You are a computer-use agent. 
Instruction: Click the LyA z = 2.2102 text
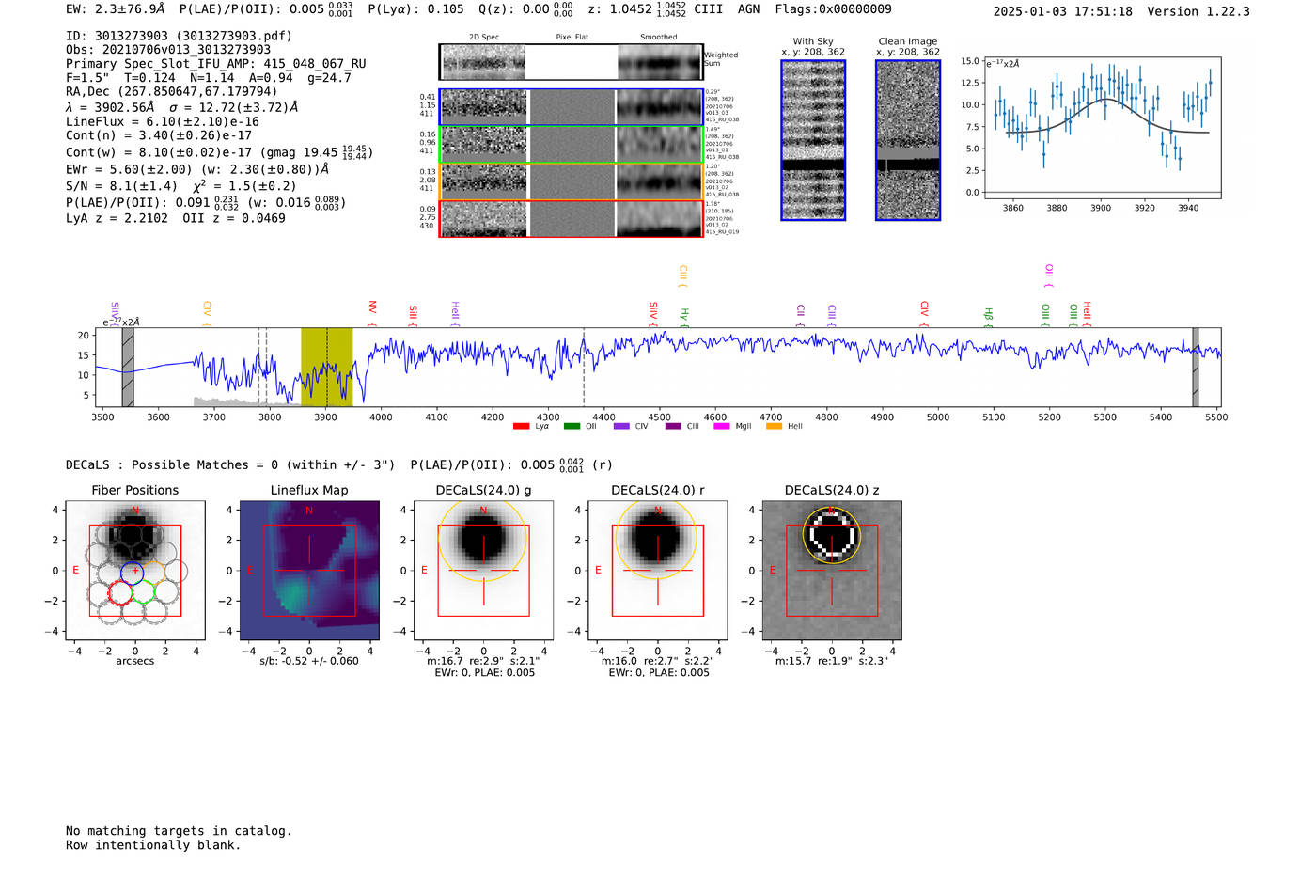point(117,218)
